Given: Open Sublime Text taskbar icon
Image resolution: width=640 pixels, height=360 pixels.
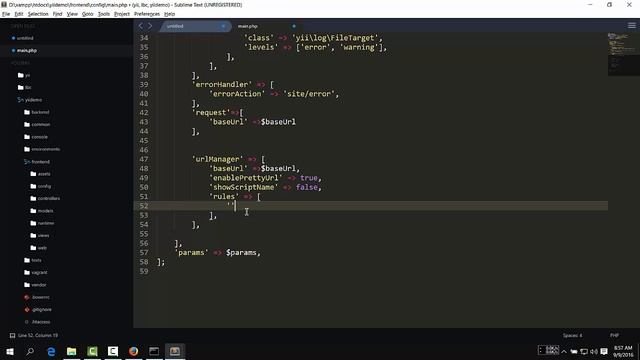Looking at the screenshot, I should click(175, 351).
